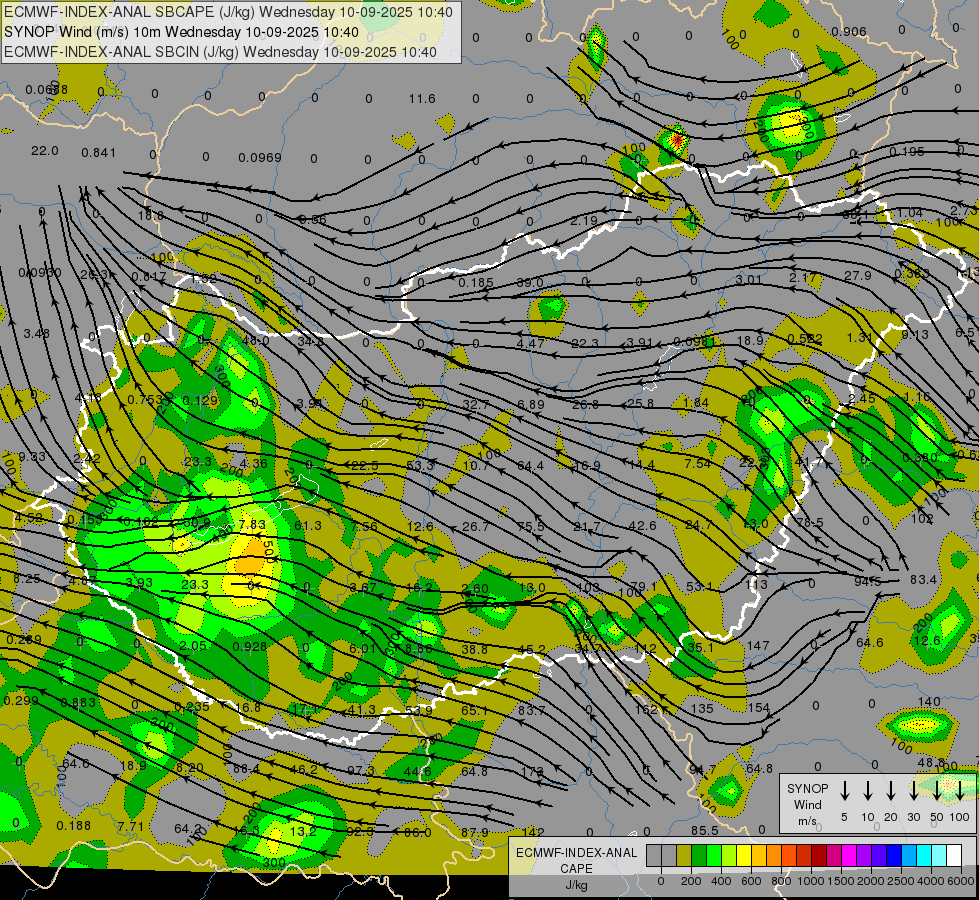Click the wind legend arrow above 50
This screenshot has height=900, width=979.
click(x=937, y=790)
